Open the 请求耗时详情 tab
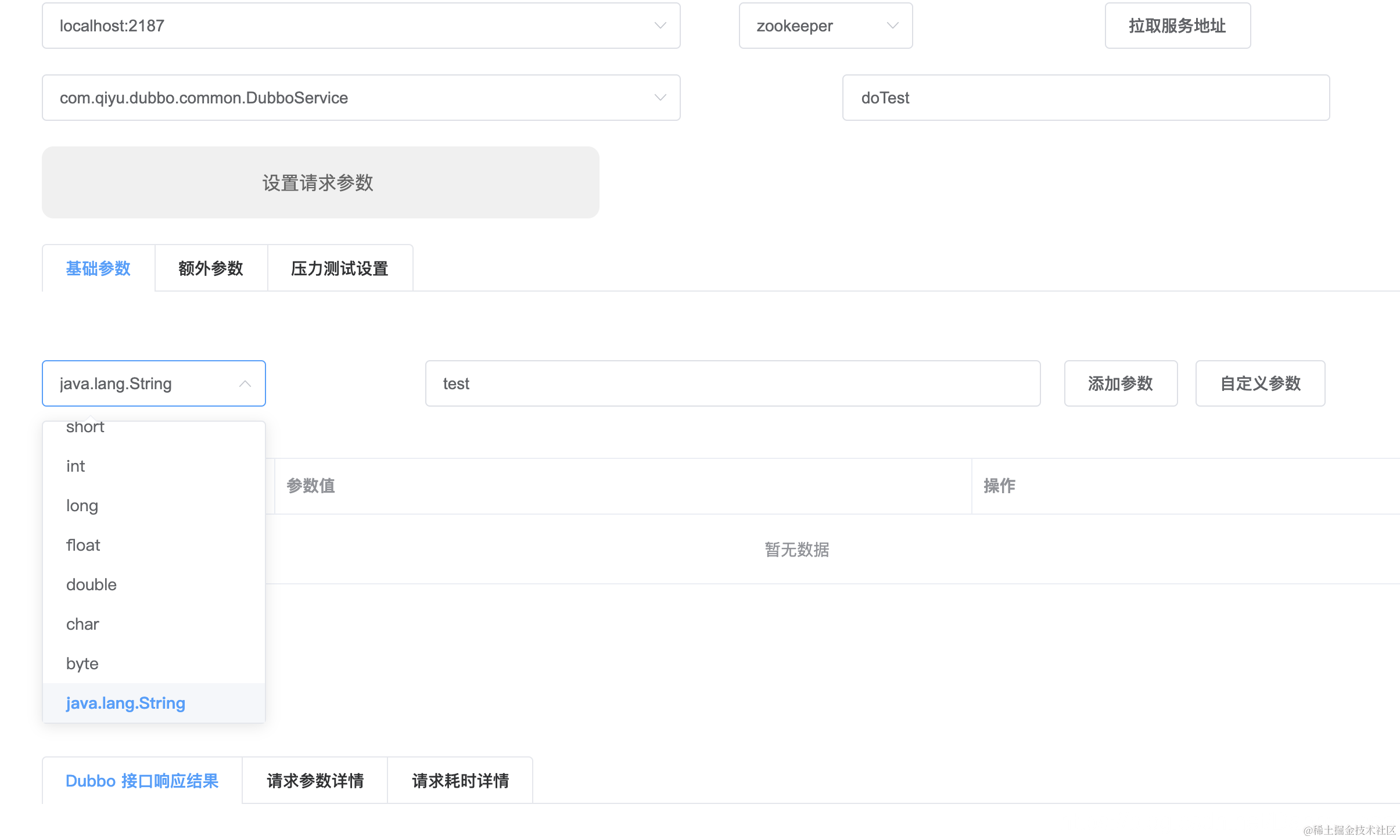 tap(460, 781)
